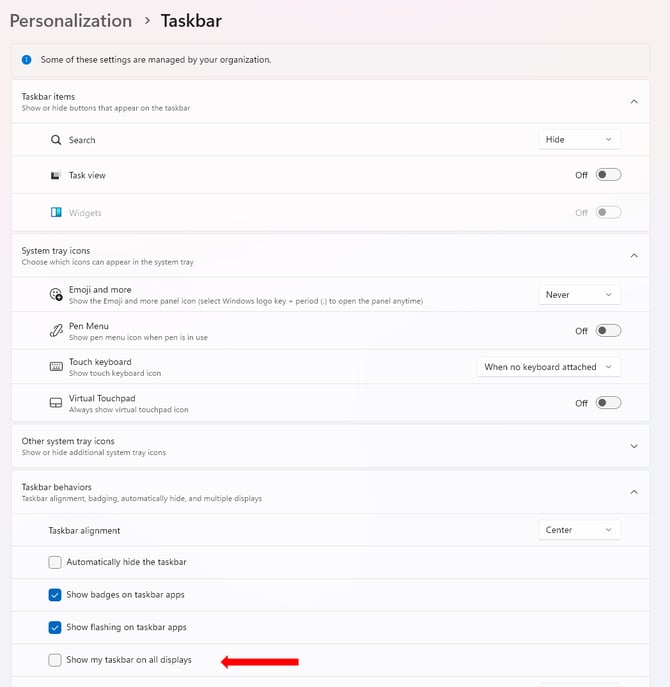Screen dimensions: 670x687
Task: Open the Taskbar alignment Center dropdown
Action: coord(579,530)
